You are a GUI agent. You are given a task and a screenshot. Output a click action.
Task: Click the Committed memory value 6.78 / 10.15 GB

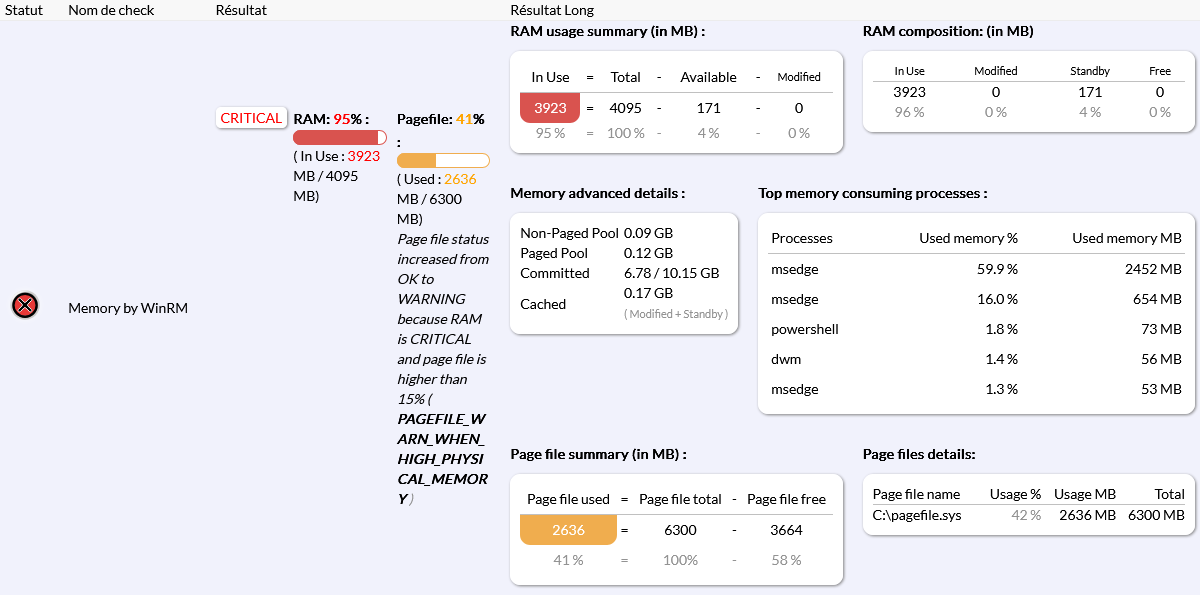[671, 273]
